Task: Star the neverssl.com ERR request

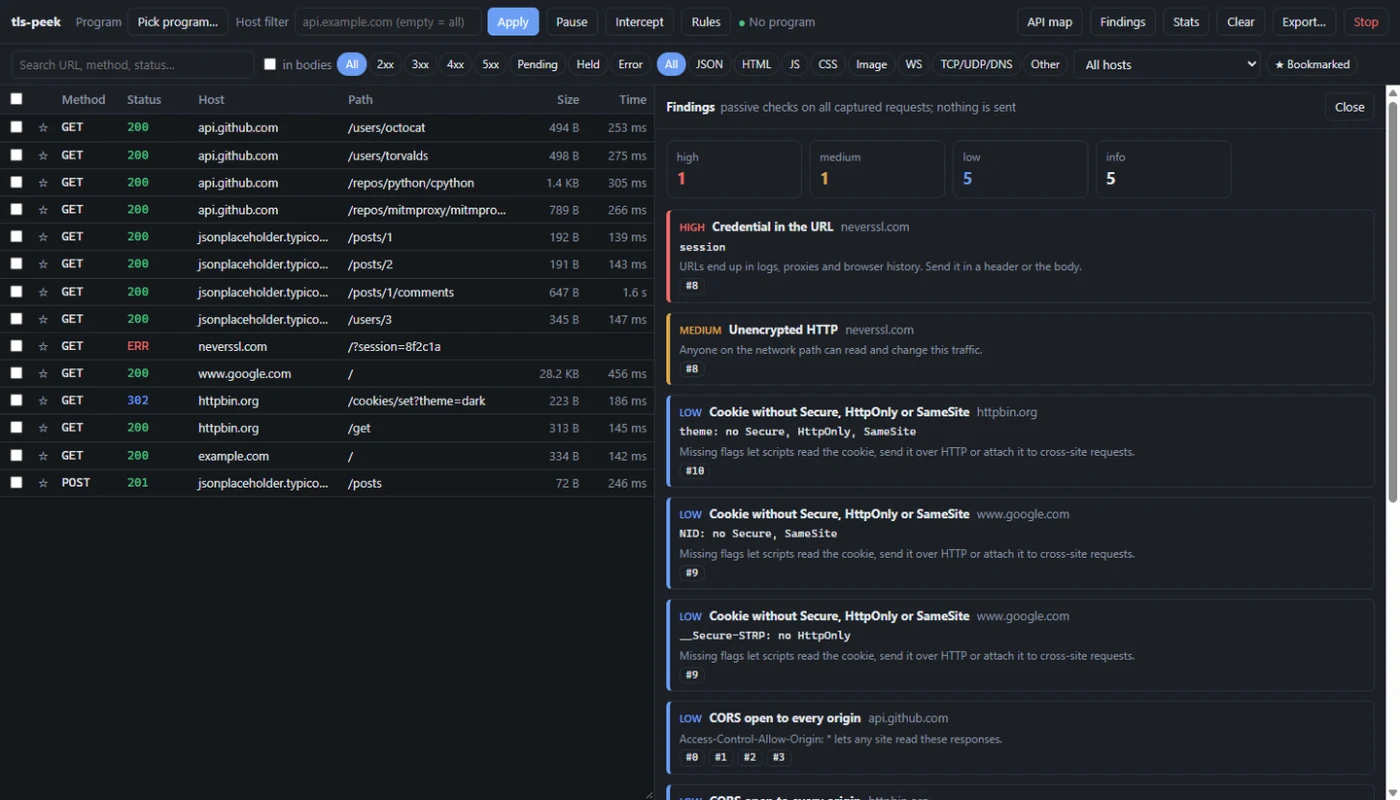Action: tap(43, 346)
